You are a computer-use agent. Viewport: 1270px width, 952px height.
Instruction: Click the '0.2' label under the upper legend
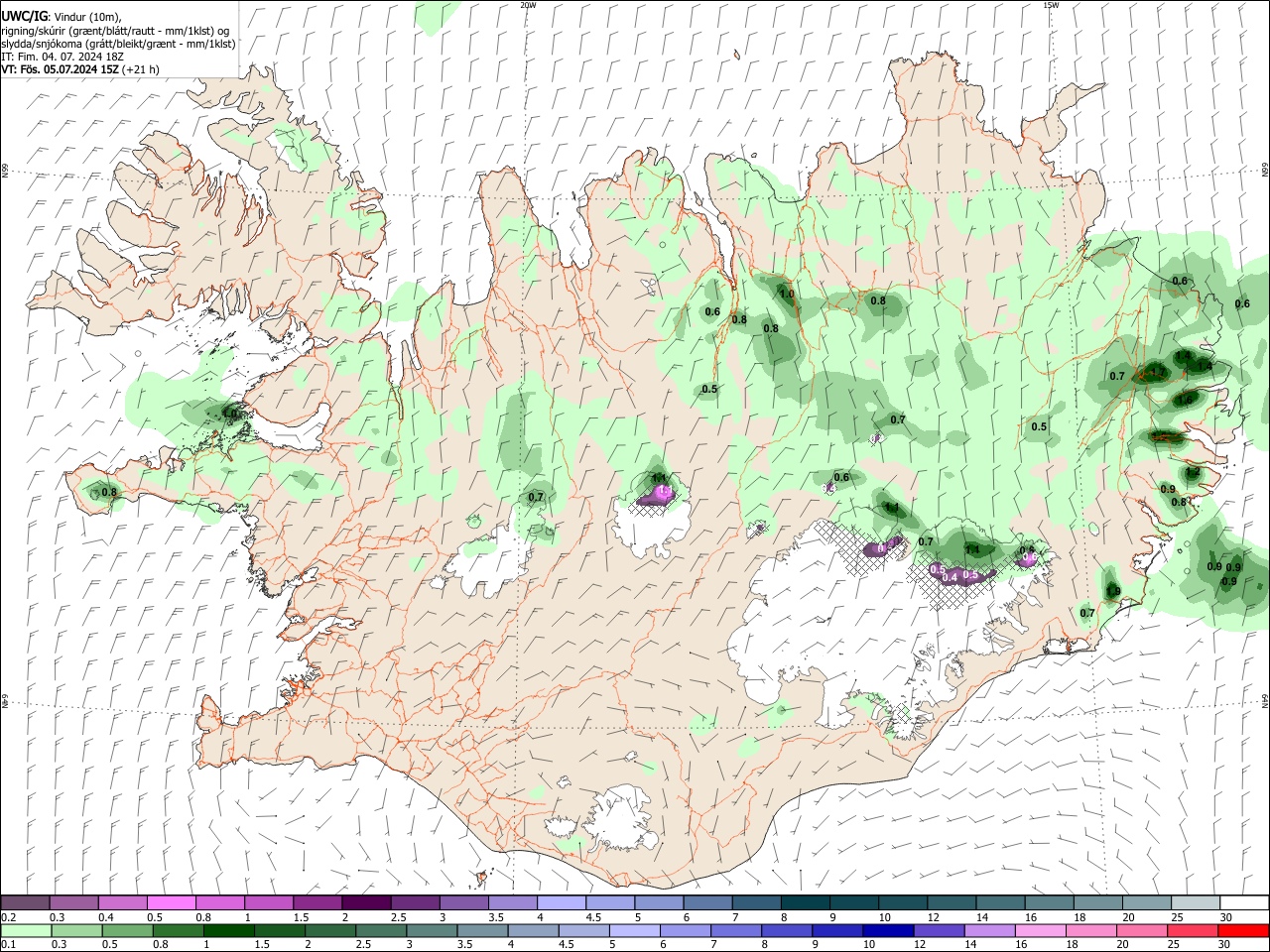(8, 917)
